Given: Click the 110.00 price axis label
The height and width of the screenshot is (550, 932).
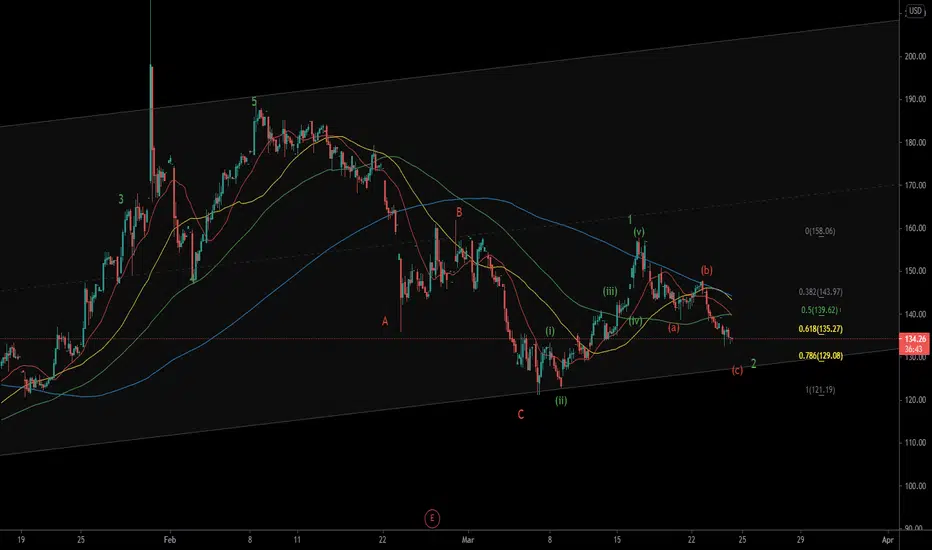Looking at the screenshot, I should 915,443.
